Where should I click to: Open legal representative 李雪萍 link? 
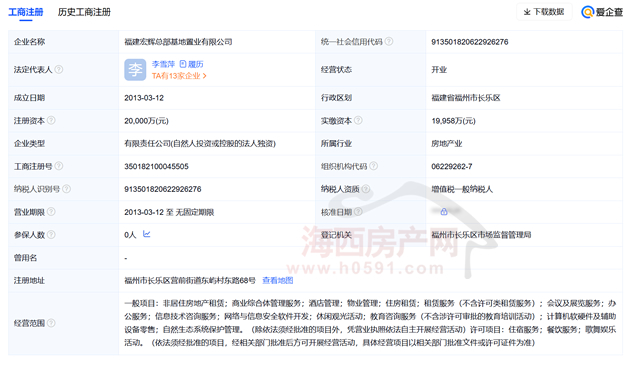[x=163, y=64]
